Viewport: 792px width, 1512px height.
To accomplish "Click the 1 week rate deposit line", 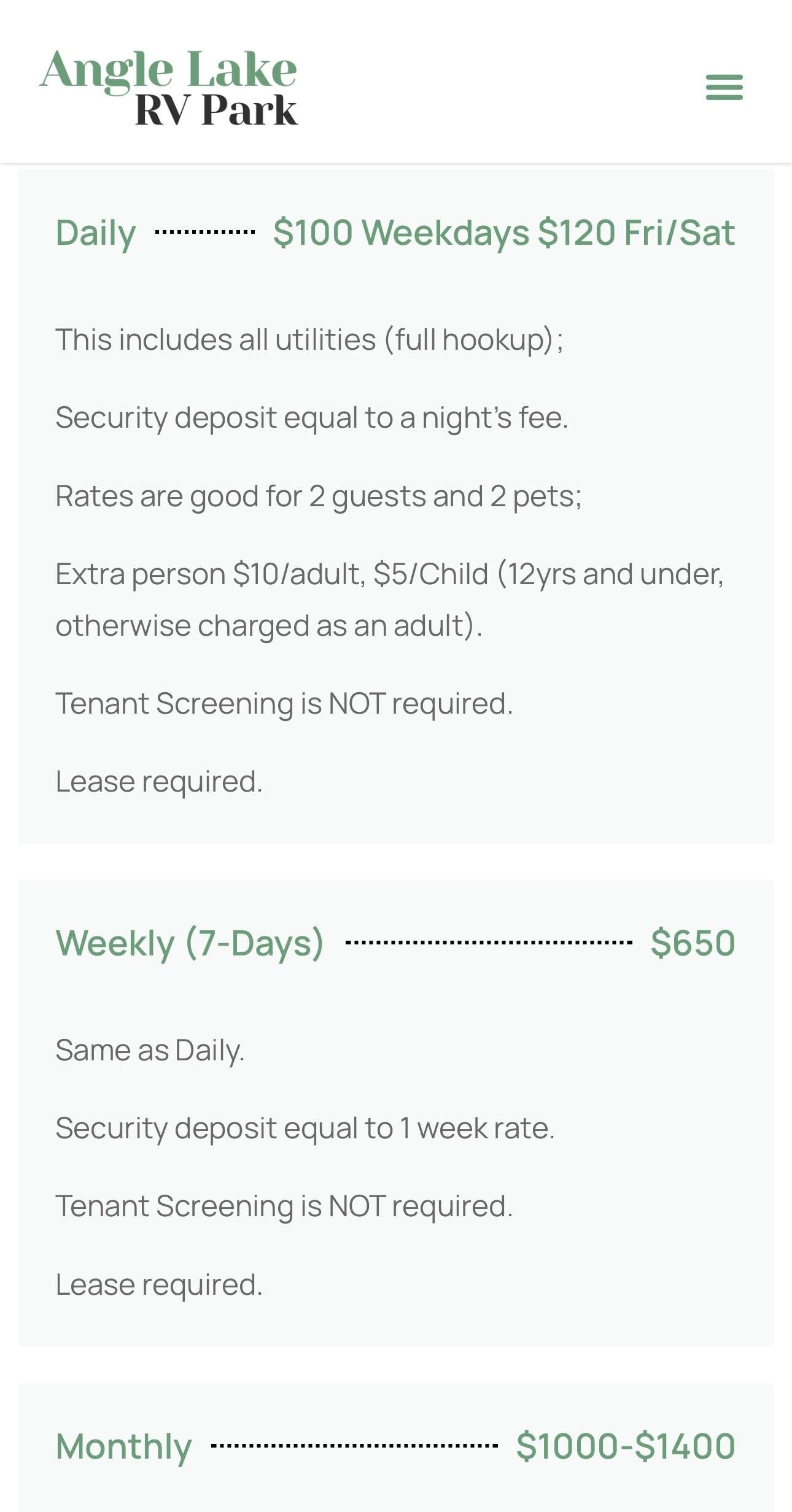I will pos(305,1128).
